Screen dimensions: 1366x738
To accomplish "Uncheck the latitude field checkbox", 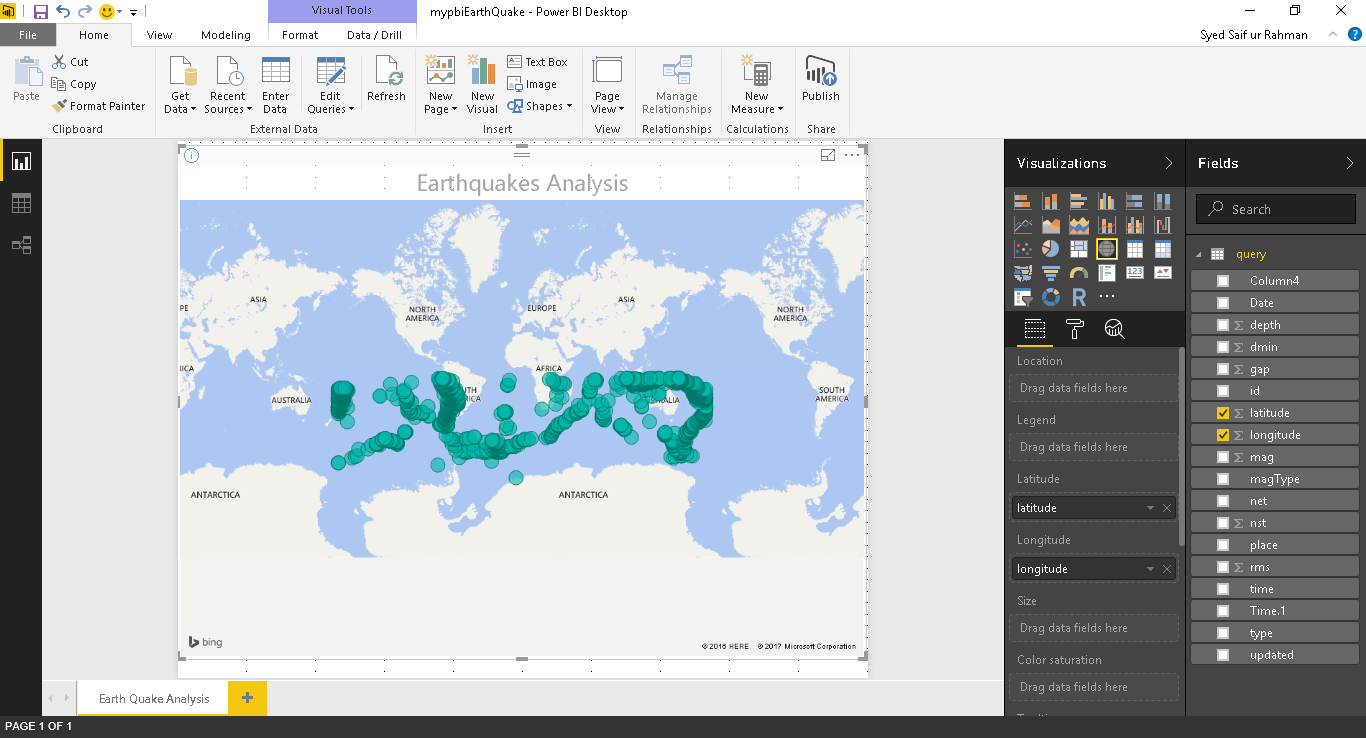I will (1222, 412).
